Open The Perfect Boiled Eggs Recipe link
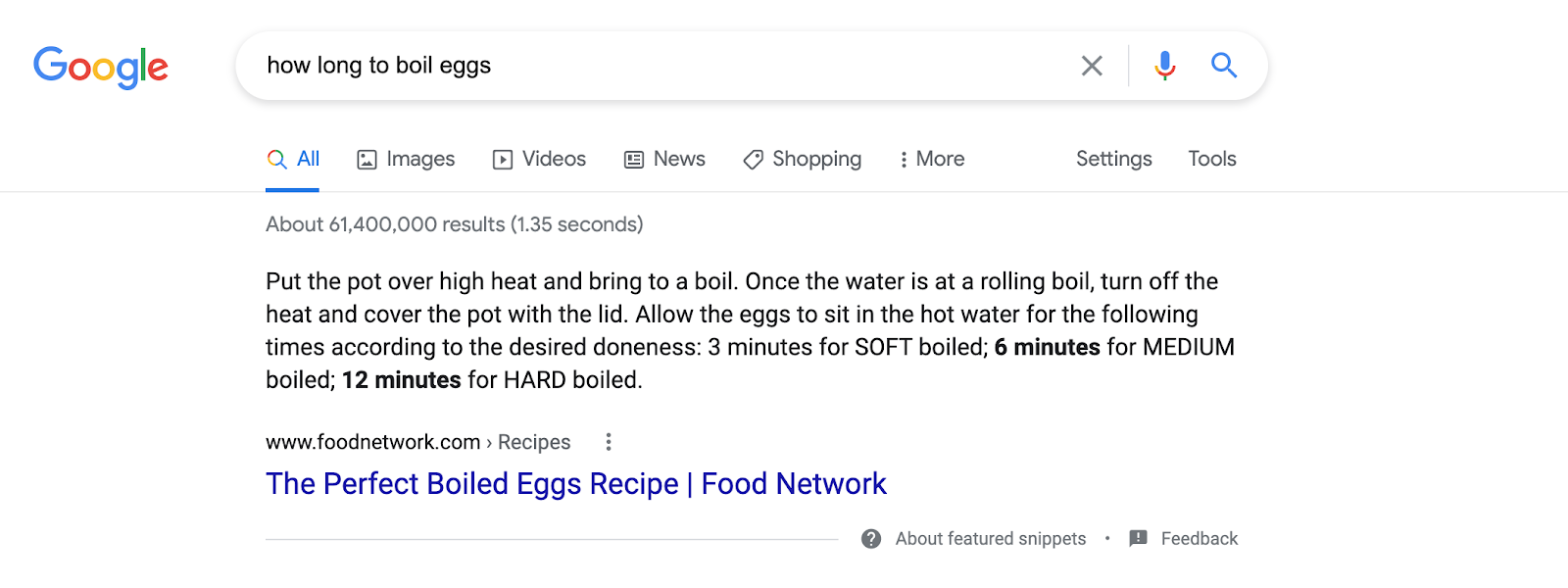Image resolution: width=1568 pixels, height=588 pixels. (x=575, y=483)
